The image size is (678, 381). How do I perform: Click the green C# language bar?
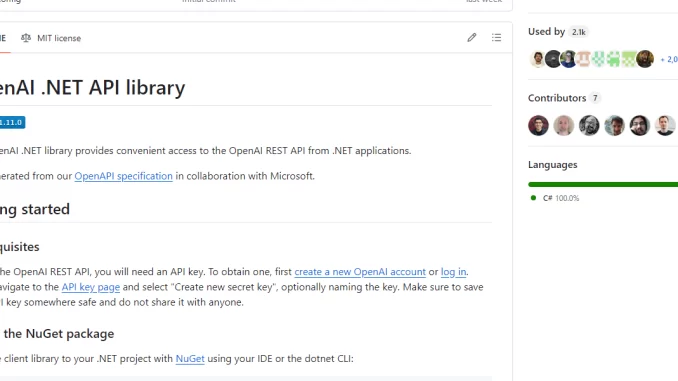tap(603, 185)
